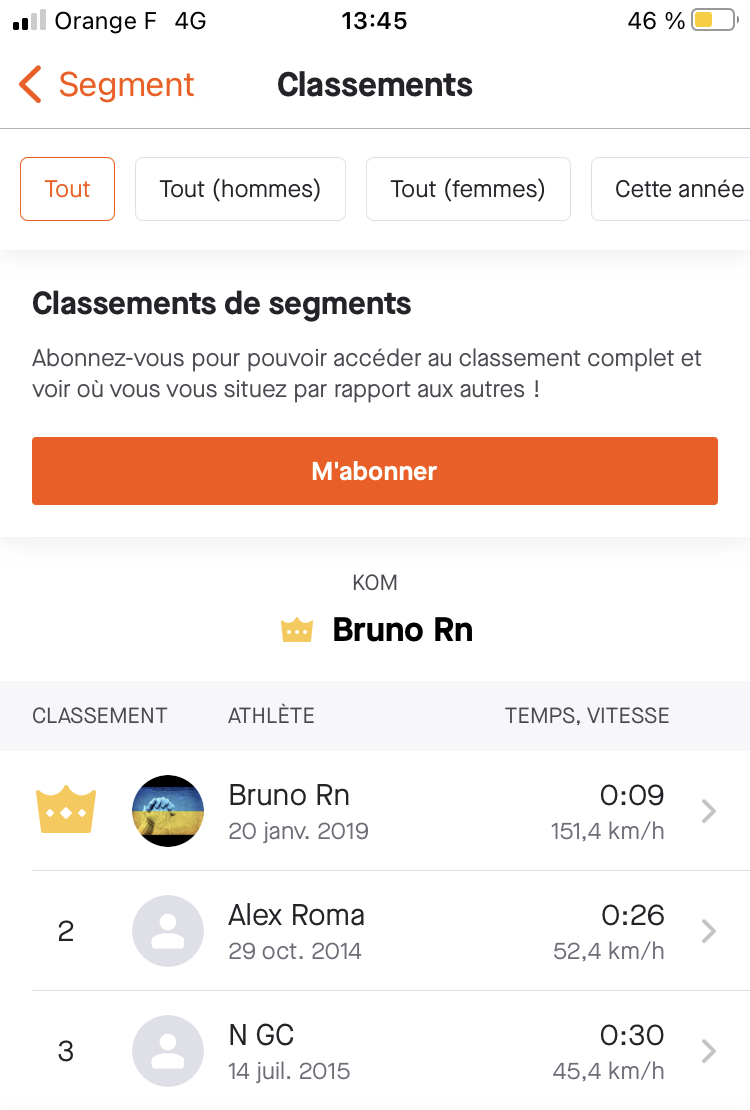
Task: Select Alex Roma's athlete name
Action: 296,915
